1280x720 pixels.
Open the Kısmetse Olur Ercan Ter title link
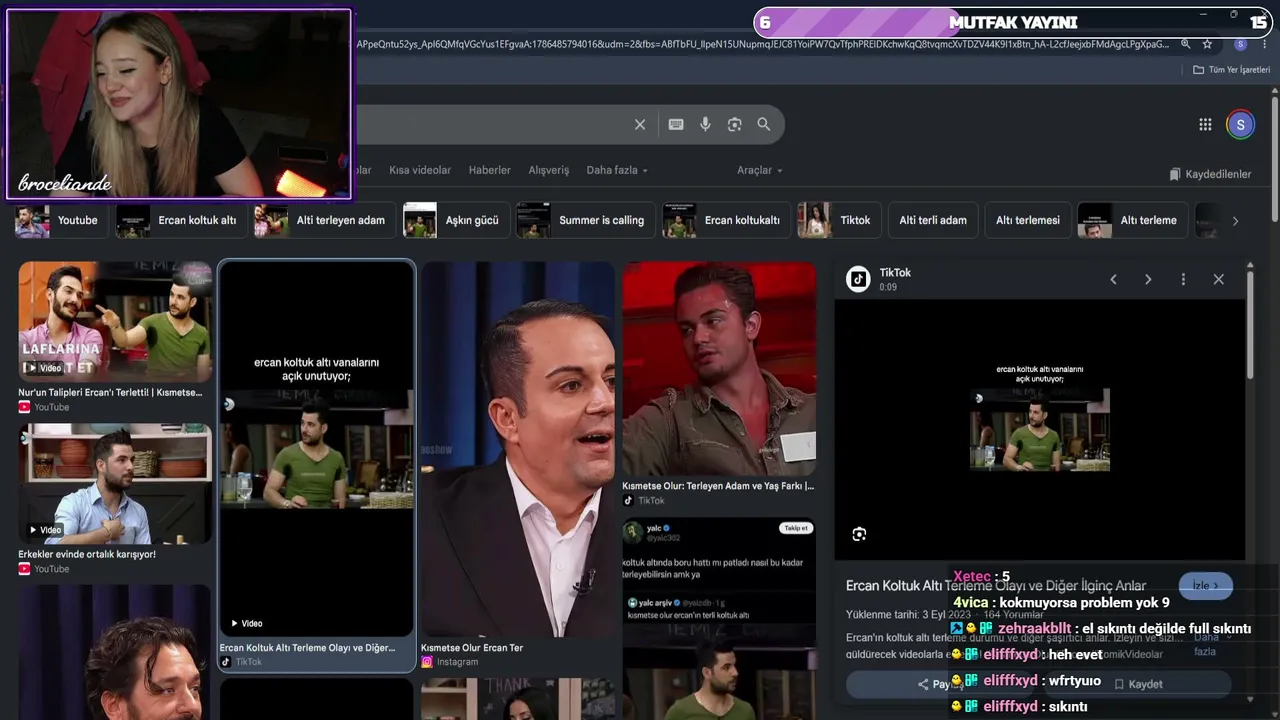pos(472,648)
